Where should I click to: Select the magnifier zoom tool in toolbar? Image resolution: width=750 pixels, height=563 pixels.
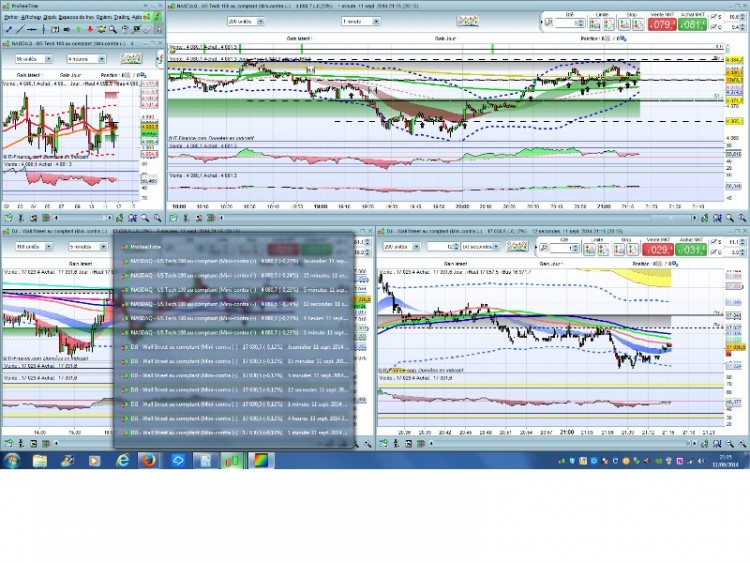pyautogui.click(x=113, y=30)
